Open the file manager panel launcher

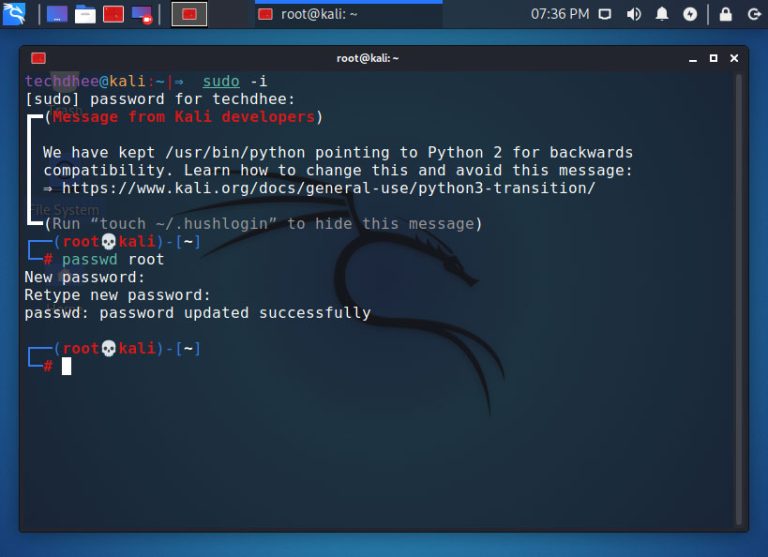85,14
